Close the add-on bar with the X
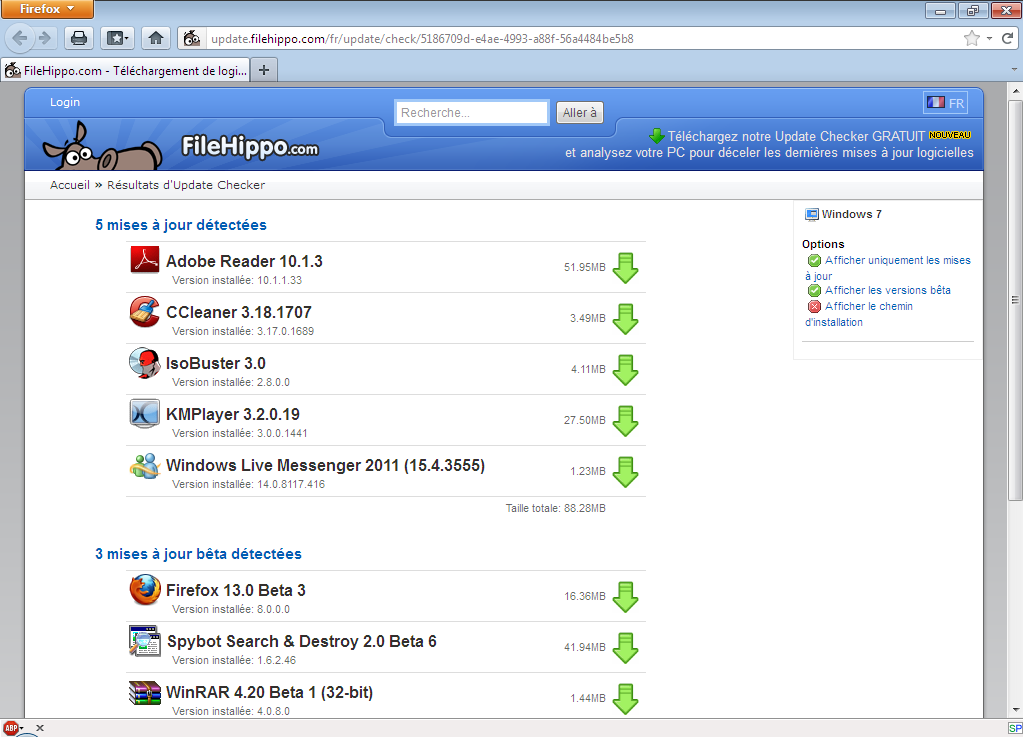1023x737 pixels. click(x=40, y=728)
